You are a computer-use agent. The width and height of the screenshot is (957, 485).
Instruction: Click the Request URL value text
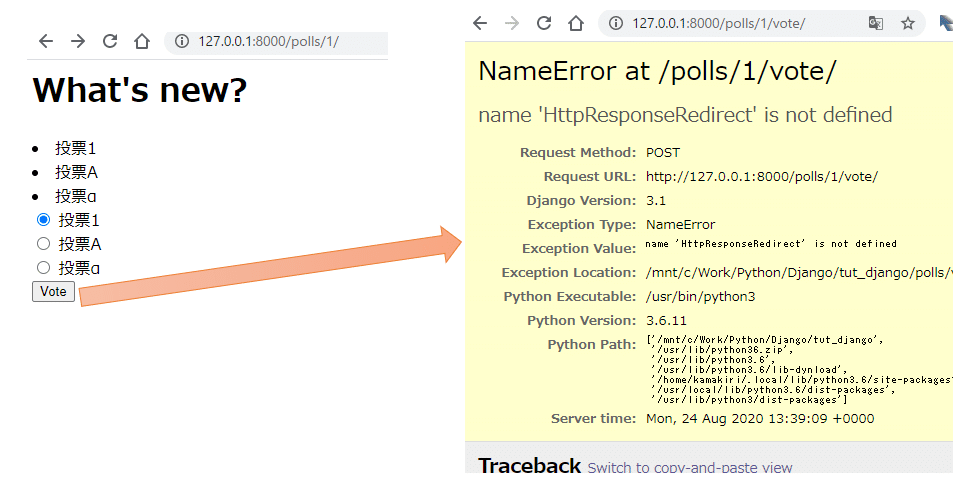pyautogui.click(x=761, y=177)
